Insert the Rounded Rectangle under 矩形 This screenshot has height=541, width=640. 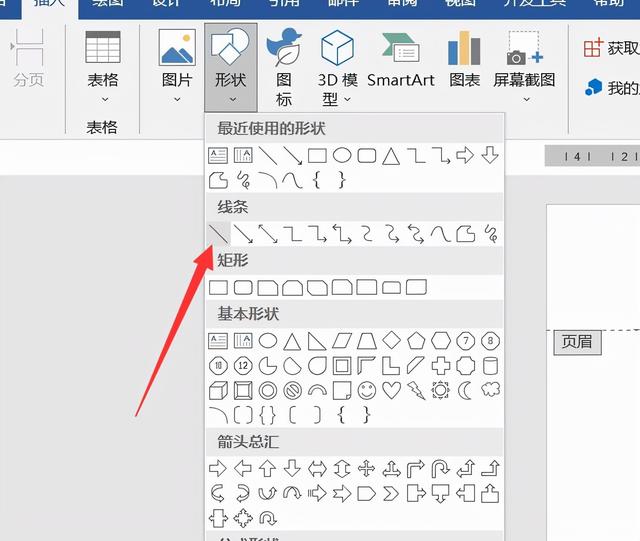pyautogui.click(x=243, y=287)
